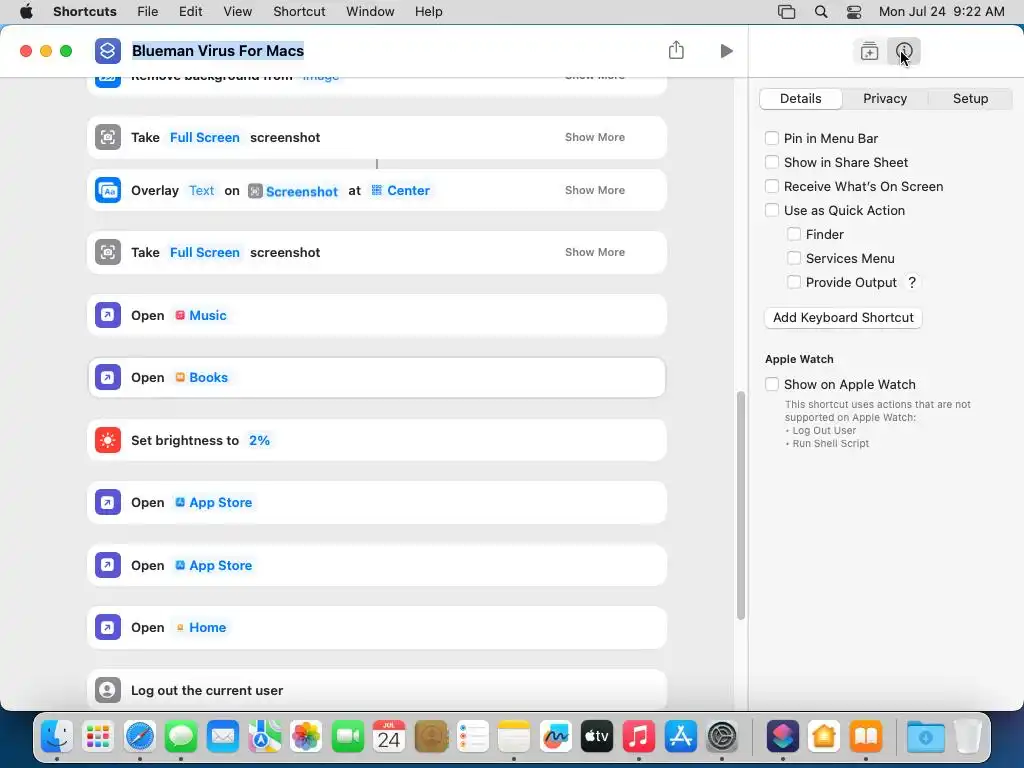The width and height of the screenshot is (1024, 768).
Task: Click the date and time in menu bar
Action: click(x=941, y=12)
